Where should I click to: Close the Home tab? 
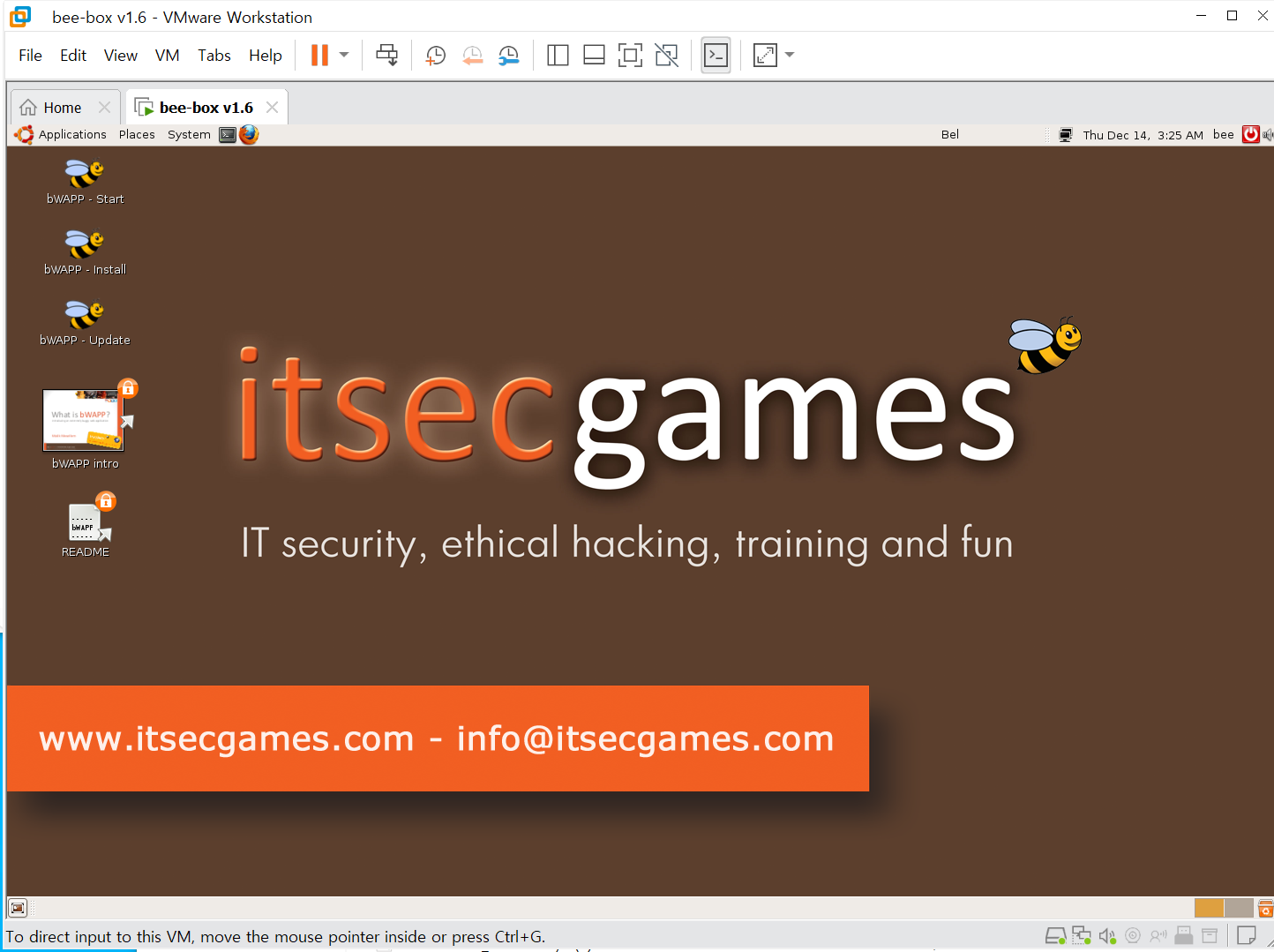[104, 107]
